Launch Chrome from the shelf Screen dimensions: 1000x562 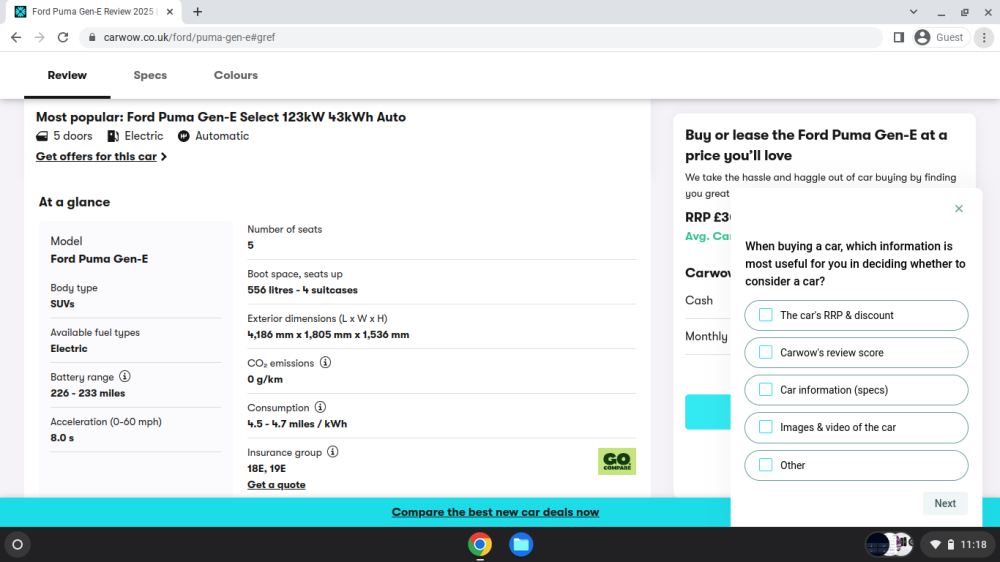(480, 545)
